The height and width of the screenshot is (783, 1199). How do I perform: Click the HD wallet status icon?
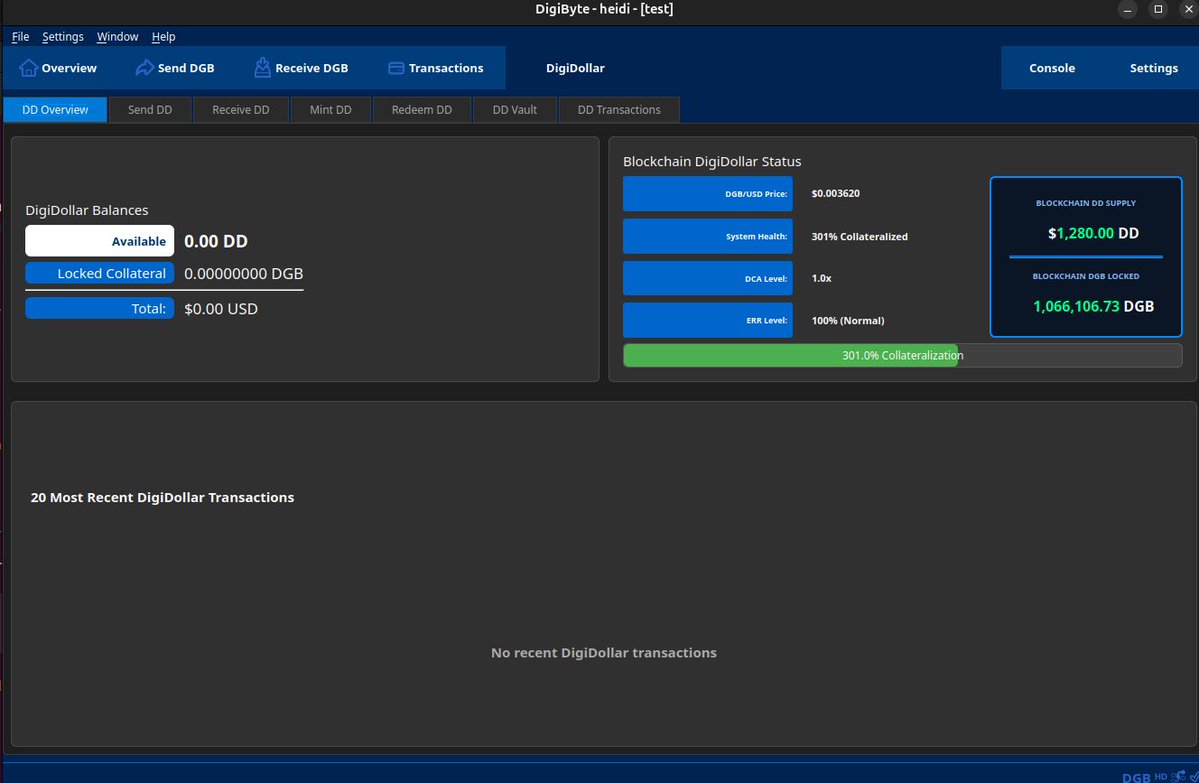1161,777
